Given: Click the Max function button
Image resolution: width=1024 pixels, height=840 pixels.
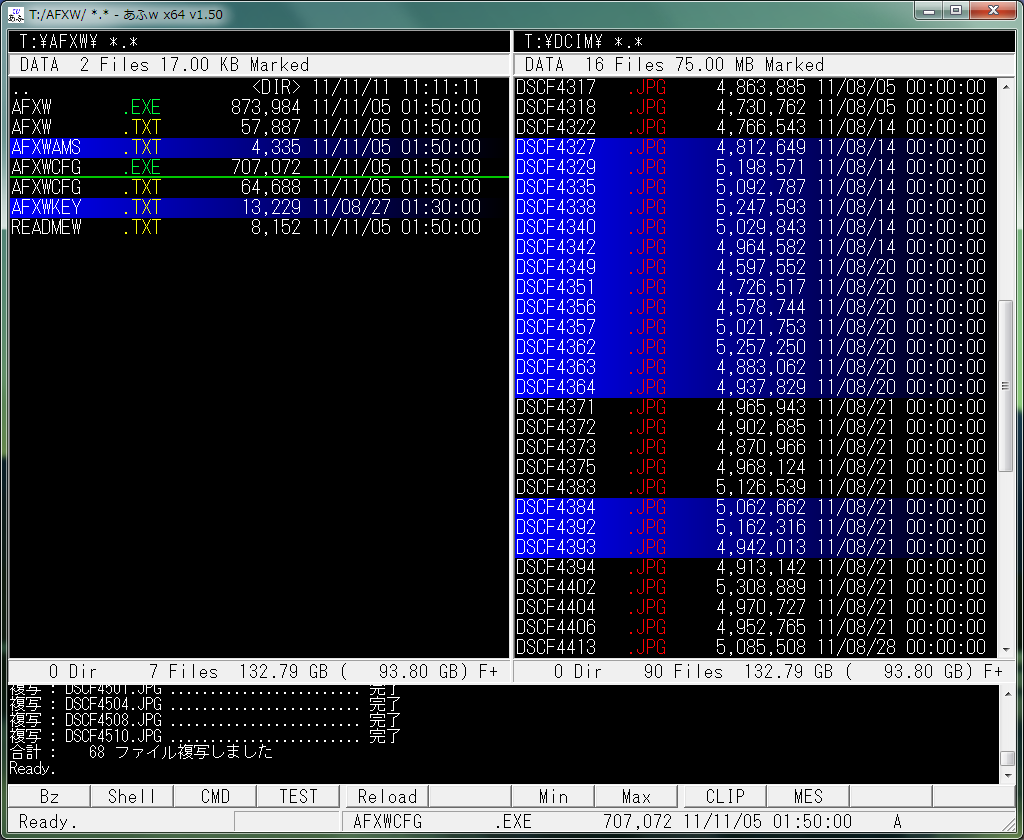Looking at the screenshot, I should tap(636, 796).
